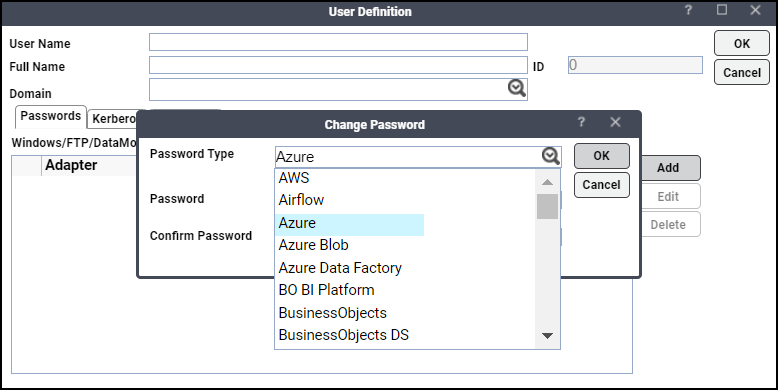Click the dropdown list scrollbar thumb
Viewport: 778px width, 390px height.
[x=547, y=206]
